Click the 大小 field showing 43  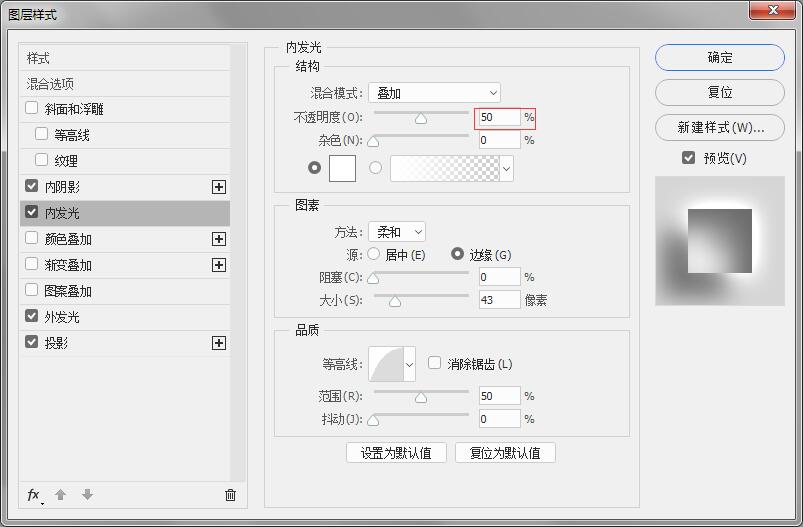pyautogui.click(x=499, y=300)
